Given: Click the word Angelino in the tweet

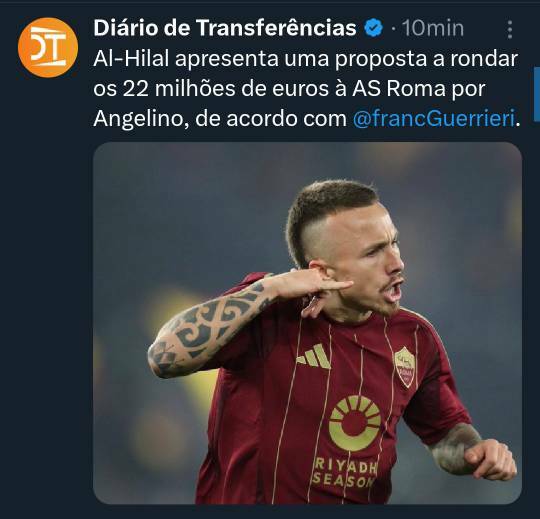Looking at the screenshot, I should (141, 119).
